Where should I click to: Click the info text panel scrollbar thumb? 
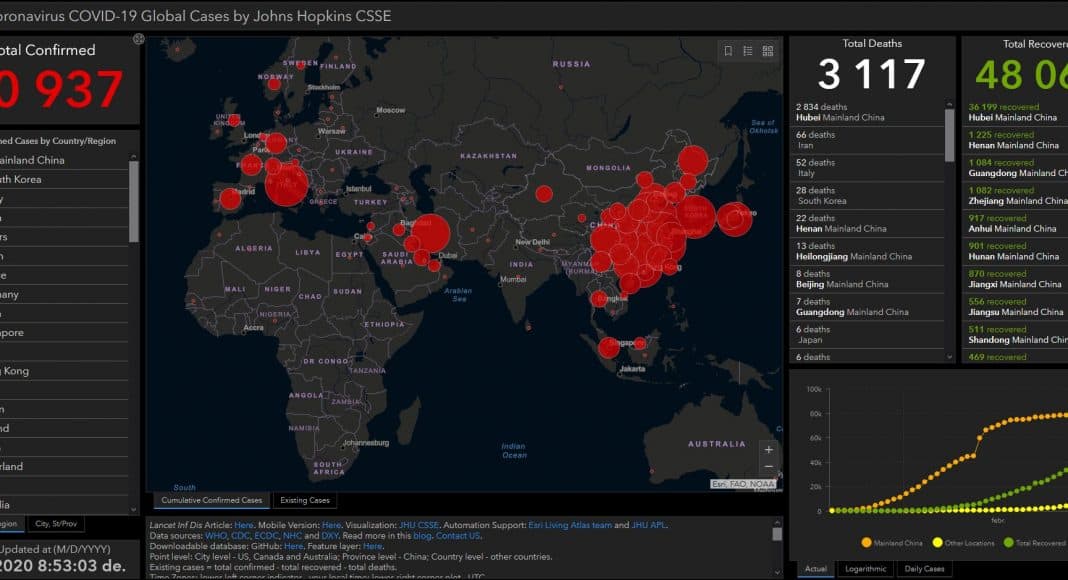coord(776,534)
